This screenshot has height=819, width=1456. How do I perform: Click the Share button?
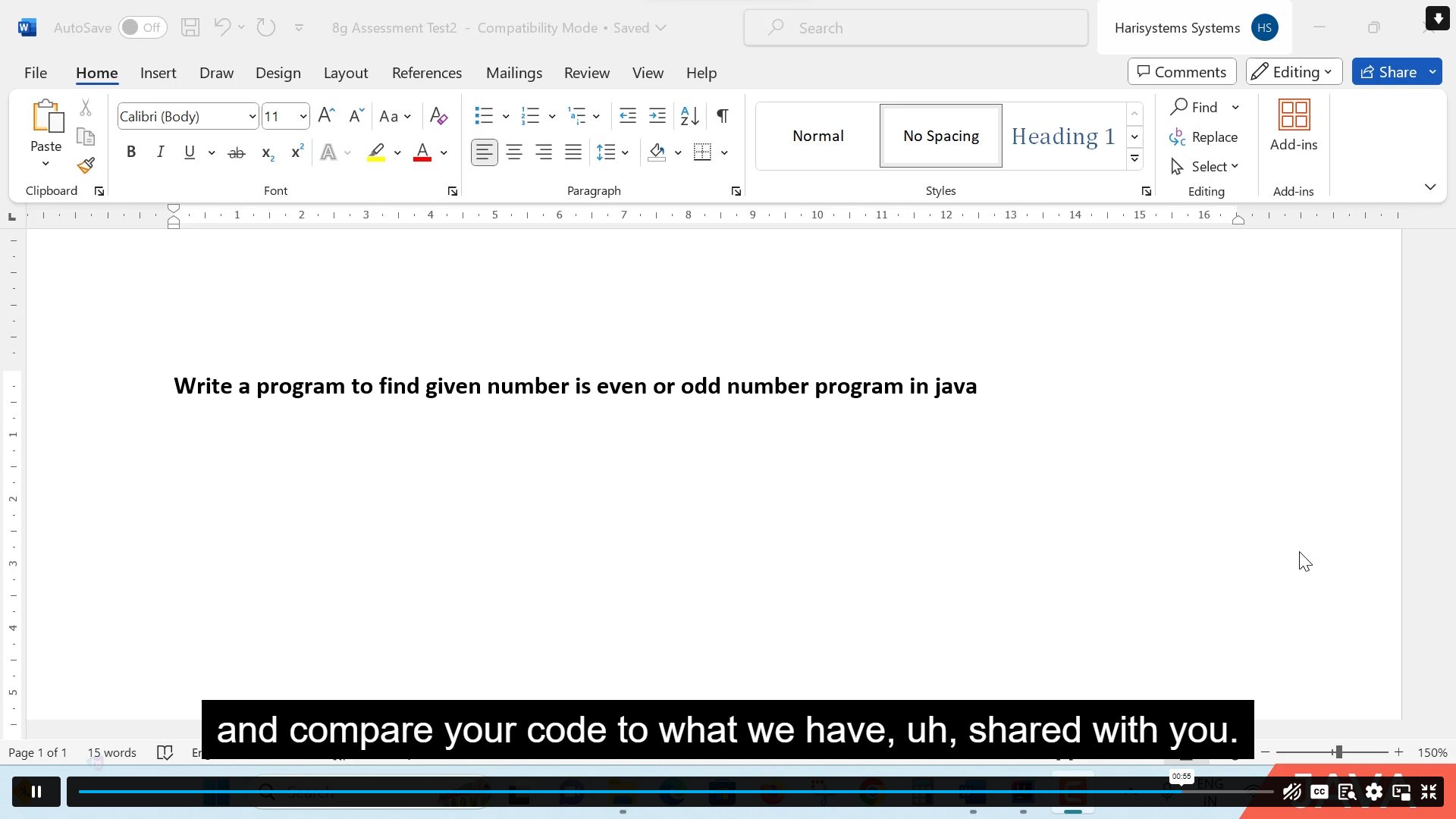click(x=1395, y=71)
